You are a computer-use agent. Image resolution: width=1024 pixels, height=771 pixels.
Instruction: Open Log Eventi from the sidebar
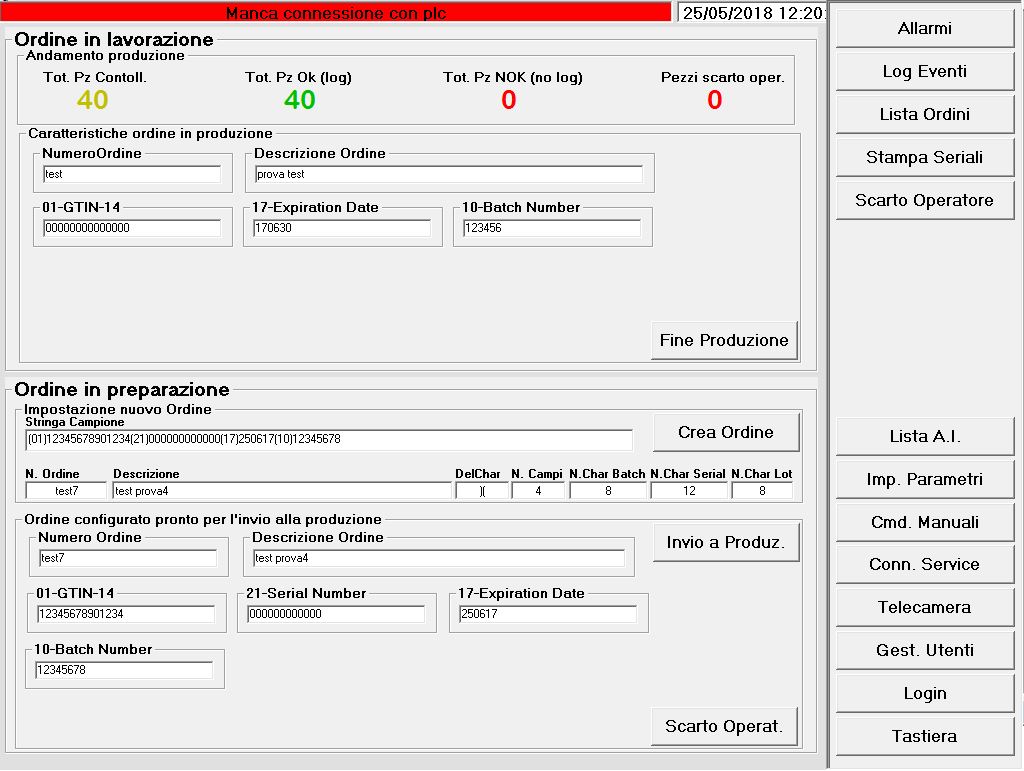pyautogui.click(x=924, y=71)
